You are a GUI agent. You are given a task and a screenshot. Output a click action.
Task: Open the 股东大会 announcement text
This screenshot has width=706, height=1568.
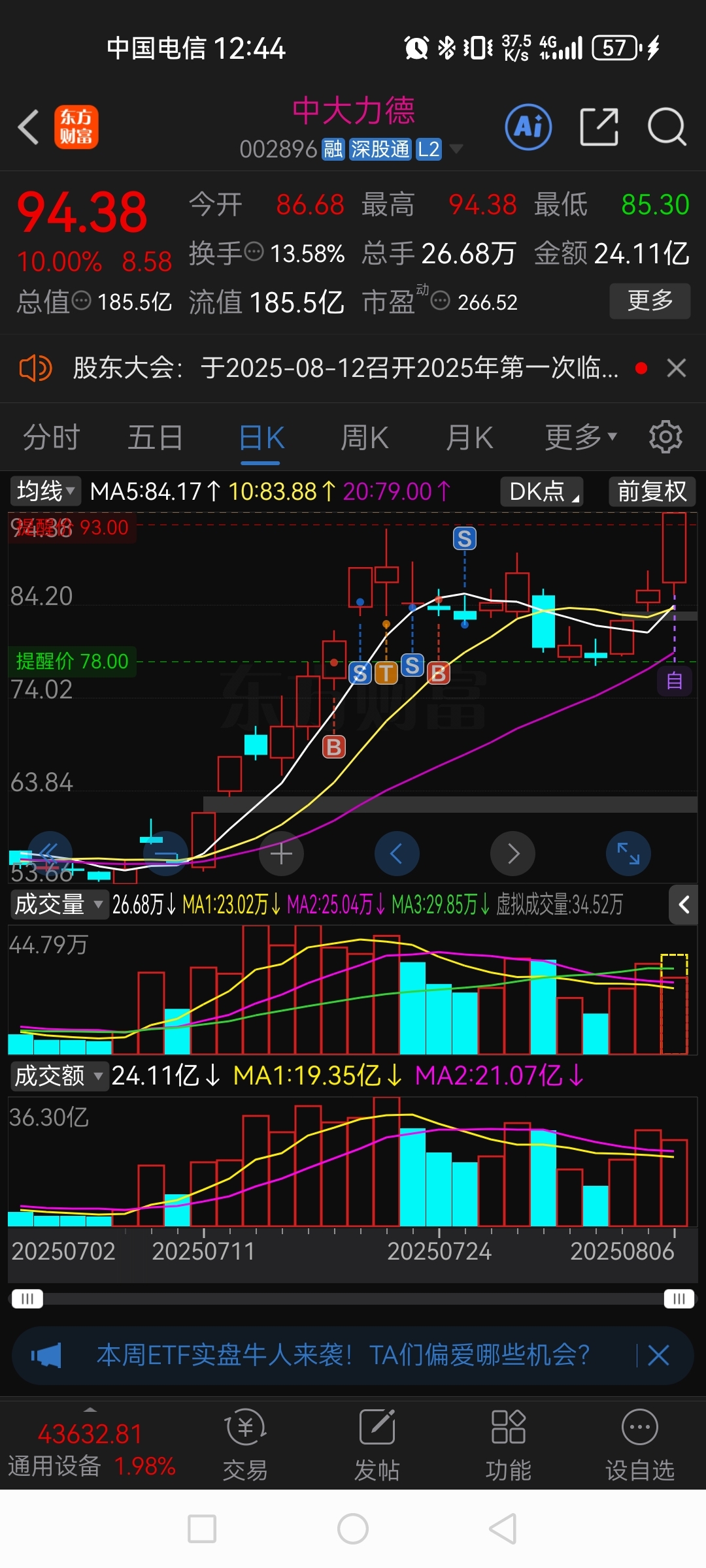pyautogui.click(x=345, y=368)
